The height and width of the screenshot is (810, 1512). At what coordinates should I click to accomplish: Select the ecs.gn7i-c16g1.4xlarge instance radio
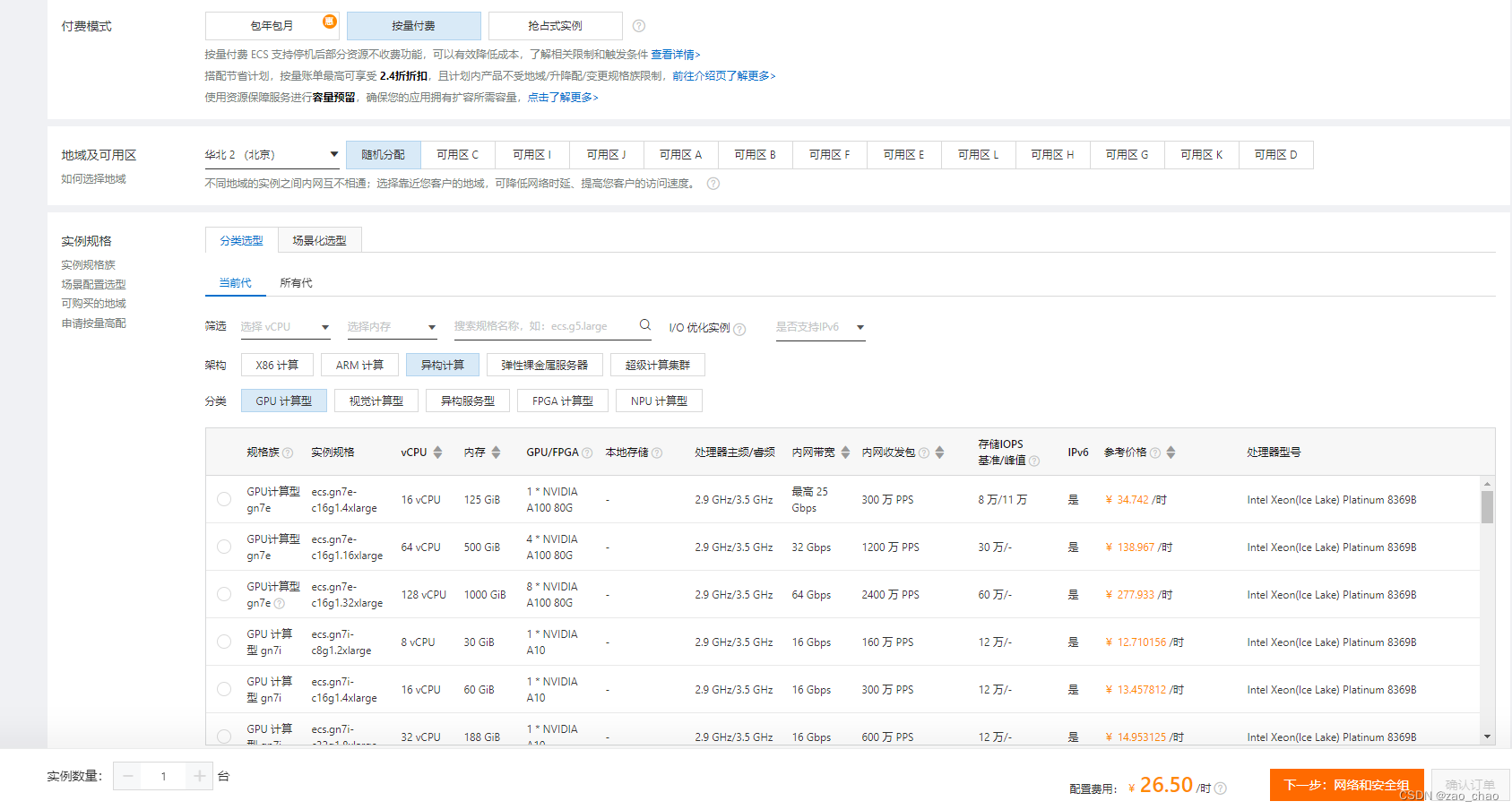point(224,689)
